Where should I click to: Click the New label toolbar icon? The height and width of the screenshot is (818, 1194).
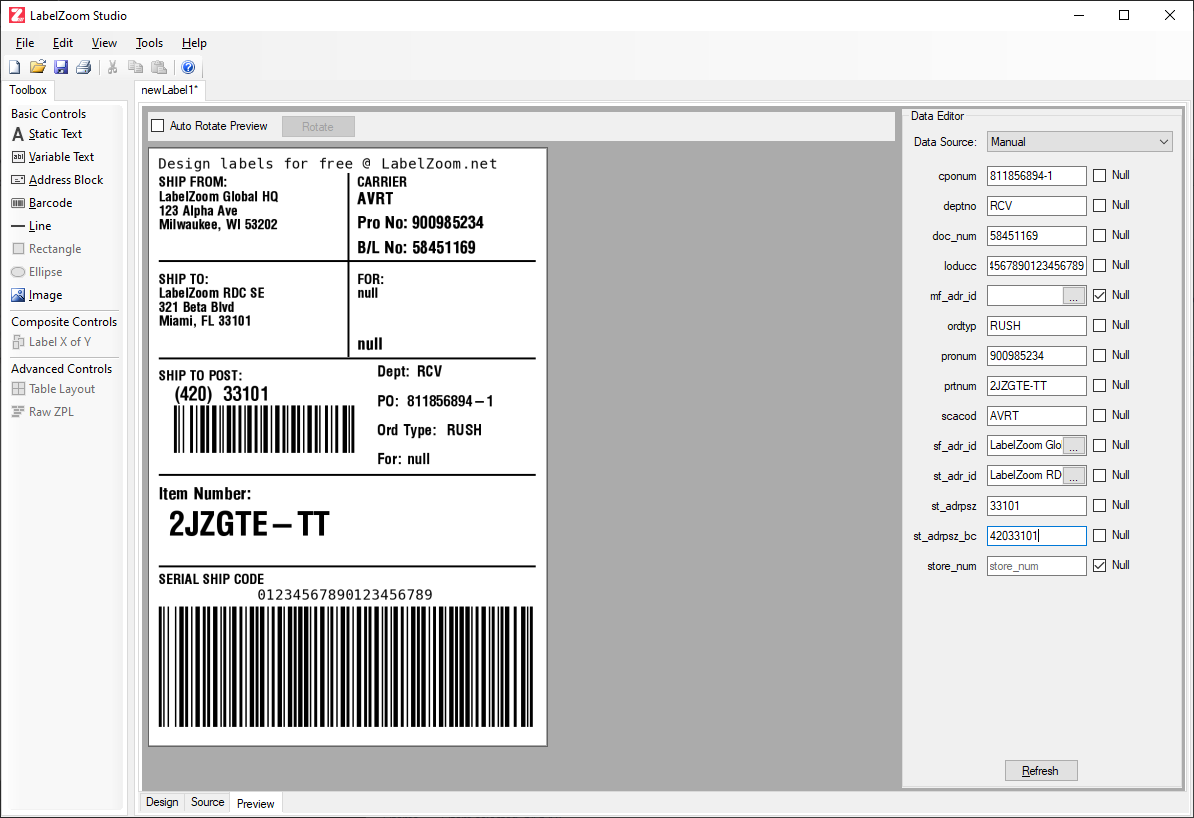[x=14, y=67]
